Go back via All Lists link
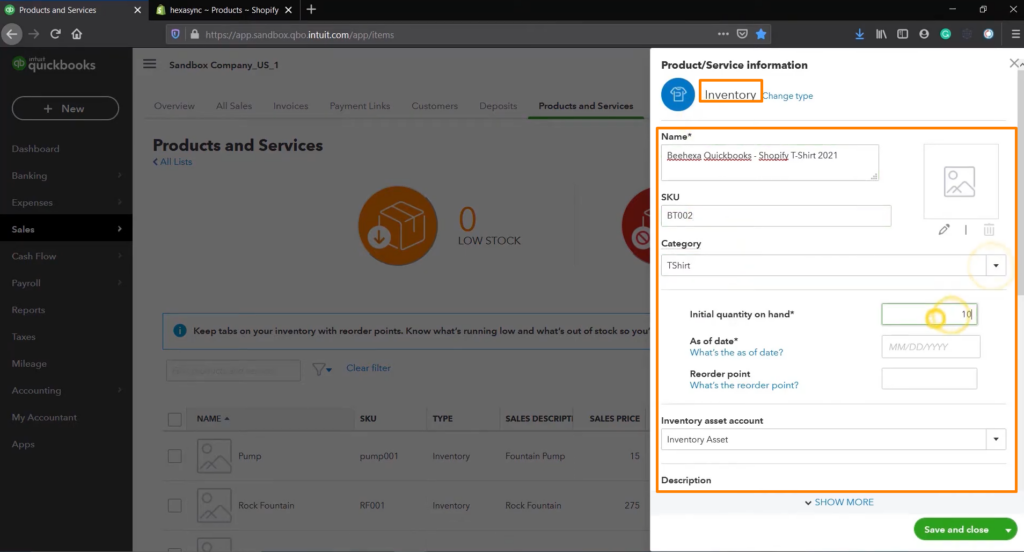This screenshot has height=552, width=1024. [172, 162]
